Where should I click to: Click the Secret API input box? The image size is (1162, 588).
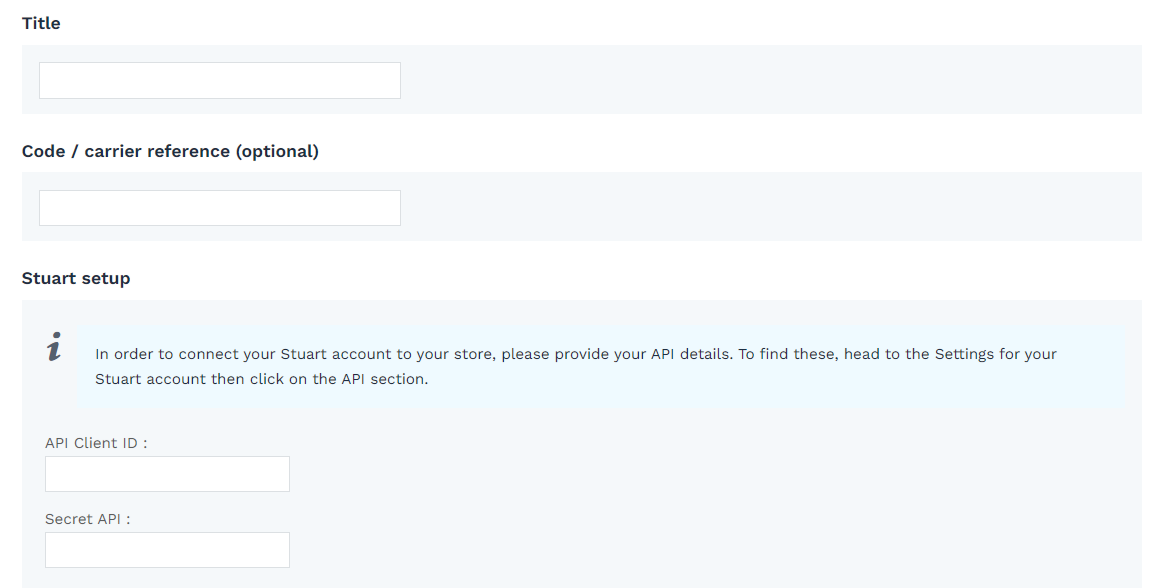[167, 550]
